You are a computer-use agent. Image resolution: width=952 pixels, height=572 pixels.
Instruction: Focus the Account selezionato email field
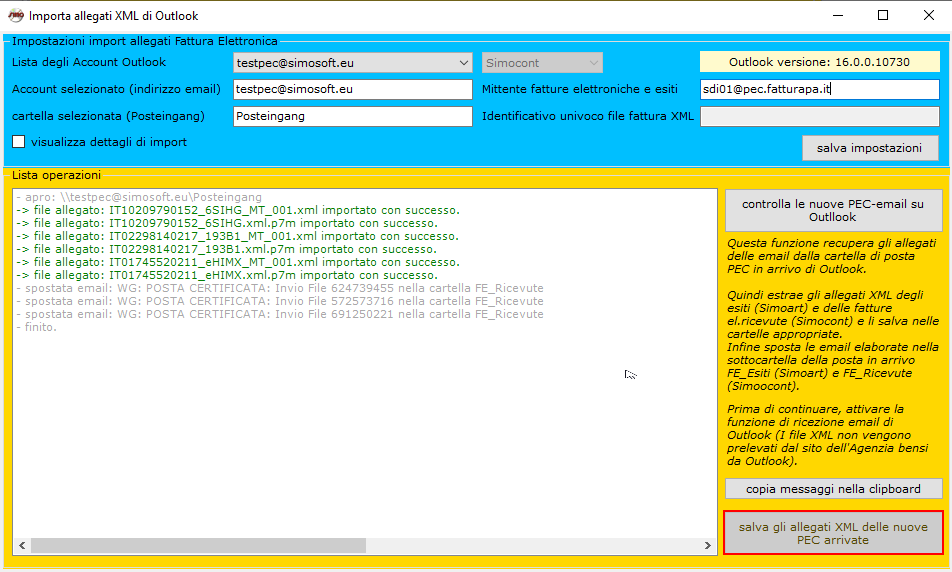tap(352, 90)
